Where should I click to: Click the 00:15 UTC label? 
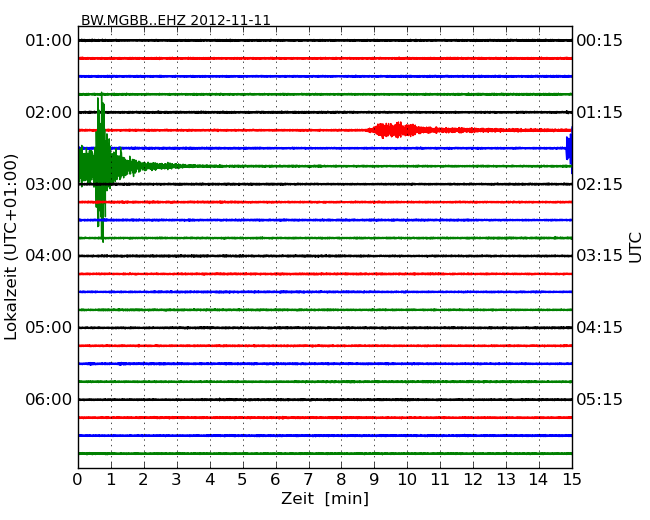[x=599, y=41]
